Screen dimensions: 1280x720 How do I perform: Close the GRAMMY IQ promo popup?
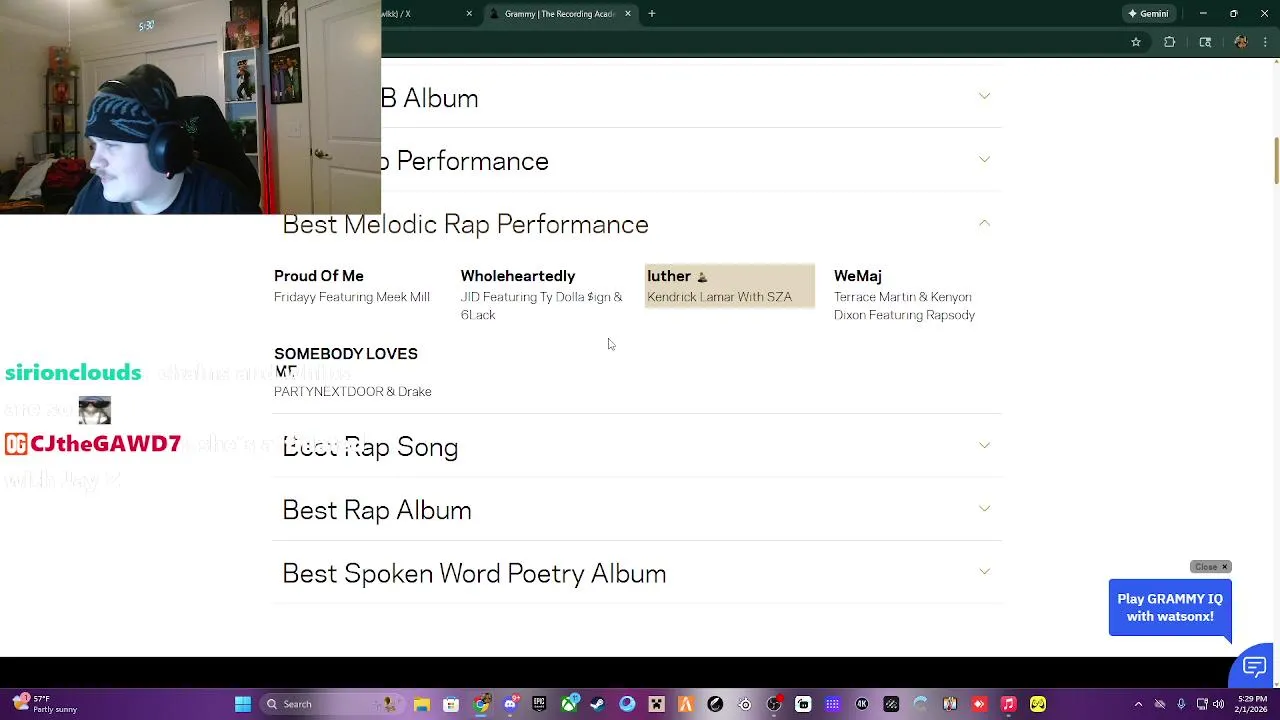point(1210,567)
